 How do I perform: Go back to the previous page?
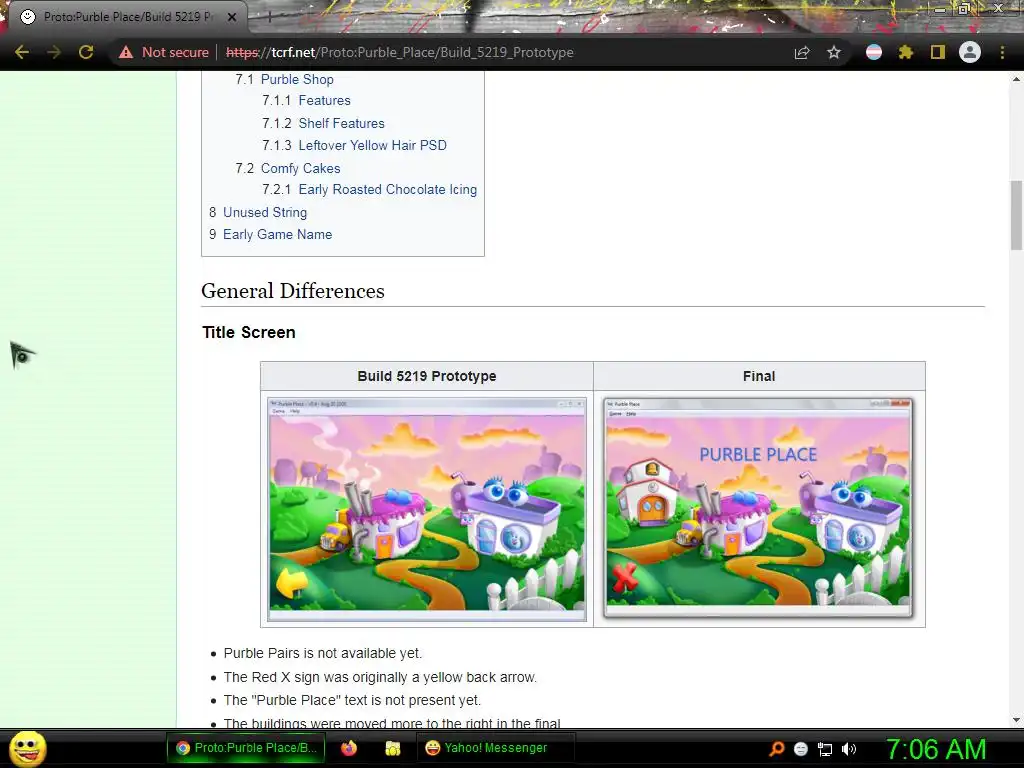tap(22, 52)
